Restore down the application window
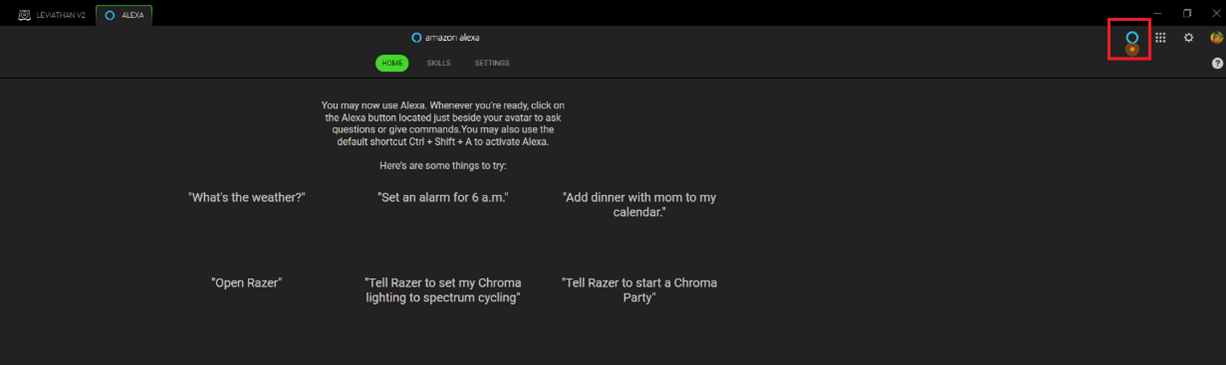 coord(1187,13)
